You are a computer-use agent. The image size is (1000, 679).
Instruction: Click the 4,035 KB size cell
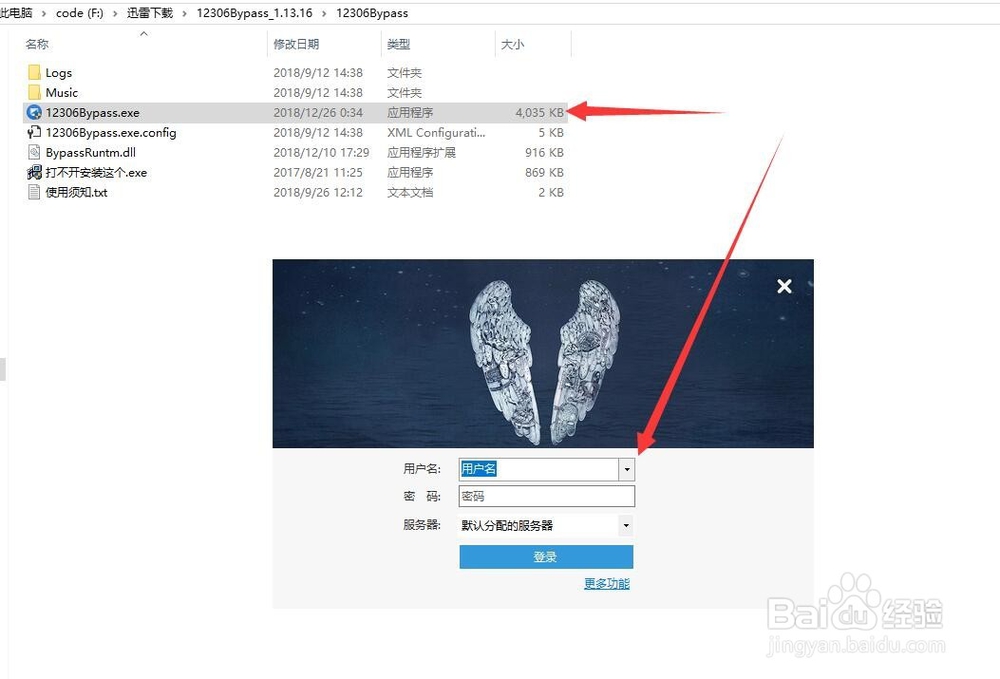(540, 113)
